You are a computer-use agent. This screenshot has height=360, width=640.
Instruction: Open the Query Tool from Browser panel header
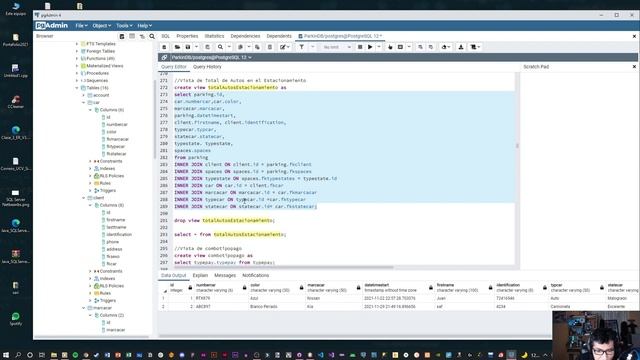tap(122, 36)
